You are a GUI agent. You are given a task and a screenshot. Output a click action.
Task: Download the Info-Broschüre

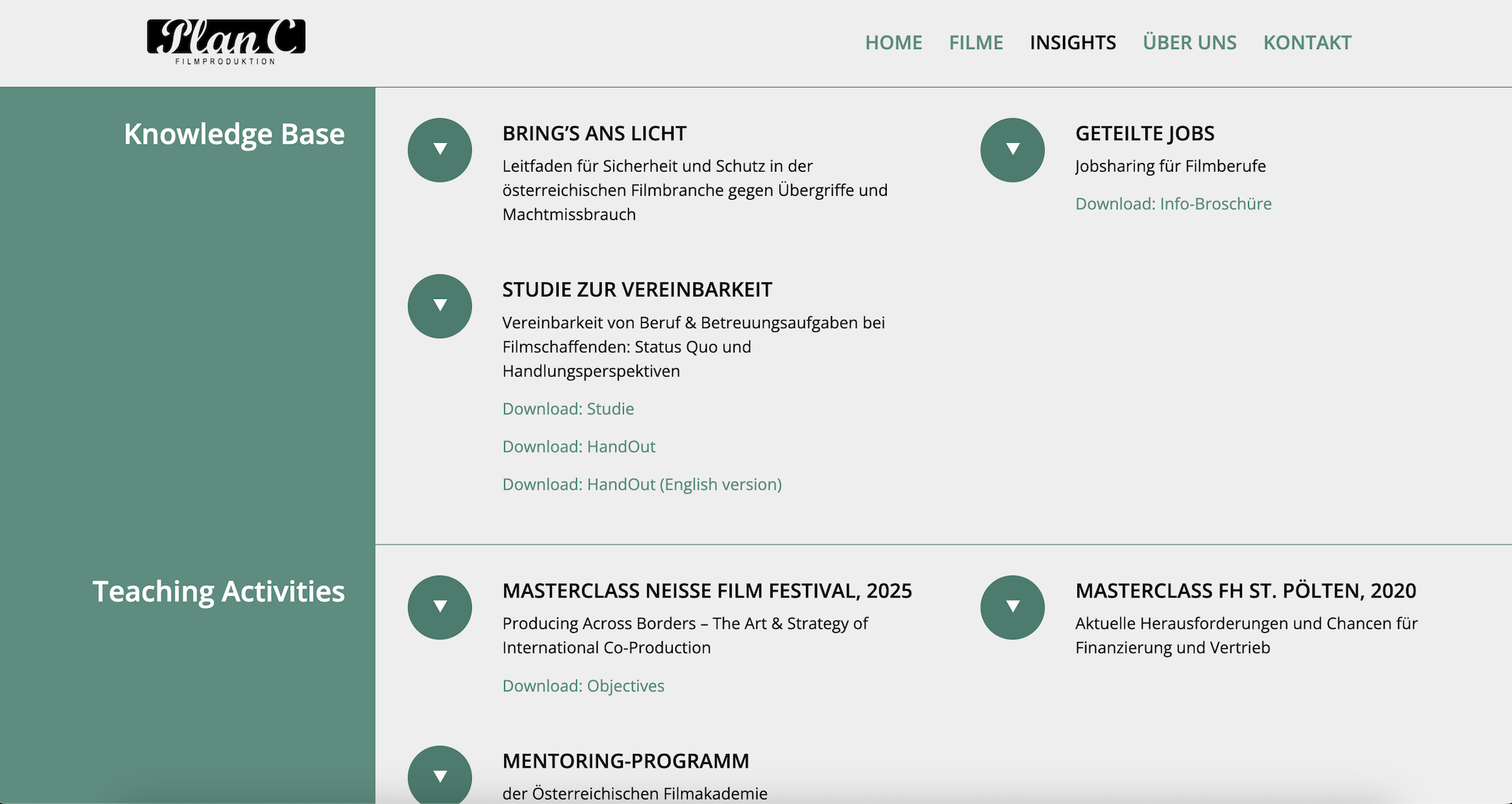click(1173, 203)
